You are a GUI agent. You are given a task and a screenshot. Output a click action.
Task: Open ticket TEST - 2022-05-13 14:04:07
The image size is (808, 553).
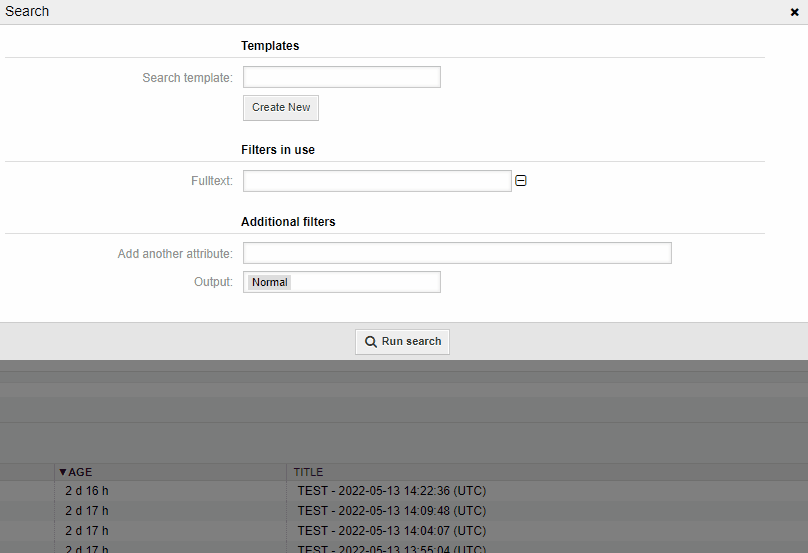point(391,531)
